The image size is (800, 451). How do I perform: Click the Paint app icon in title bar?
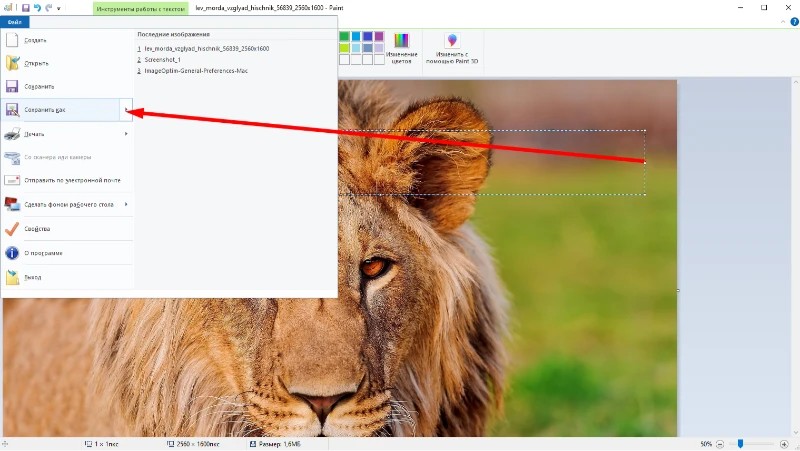coord(8,8)
